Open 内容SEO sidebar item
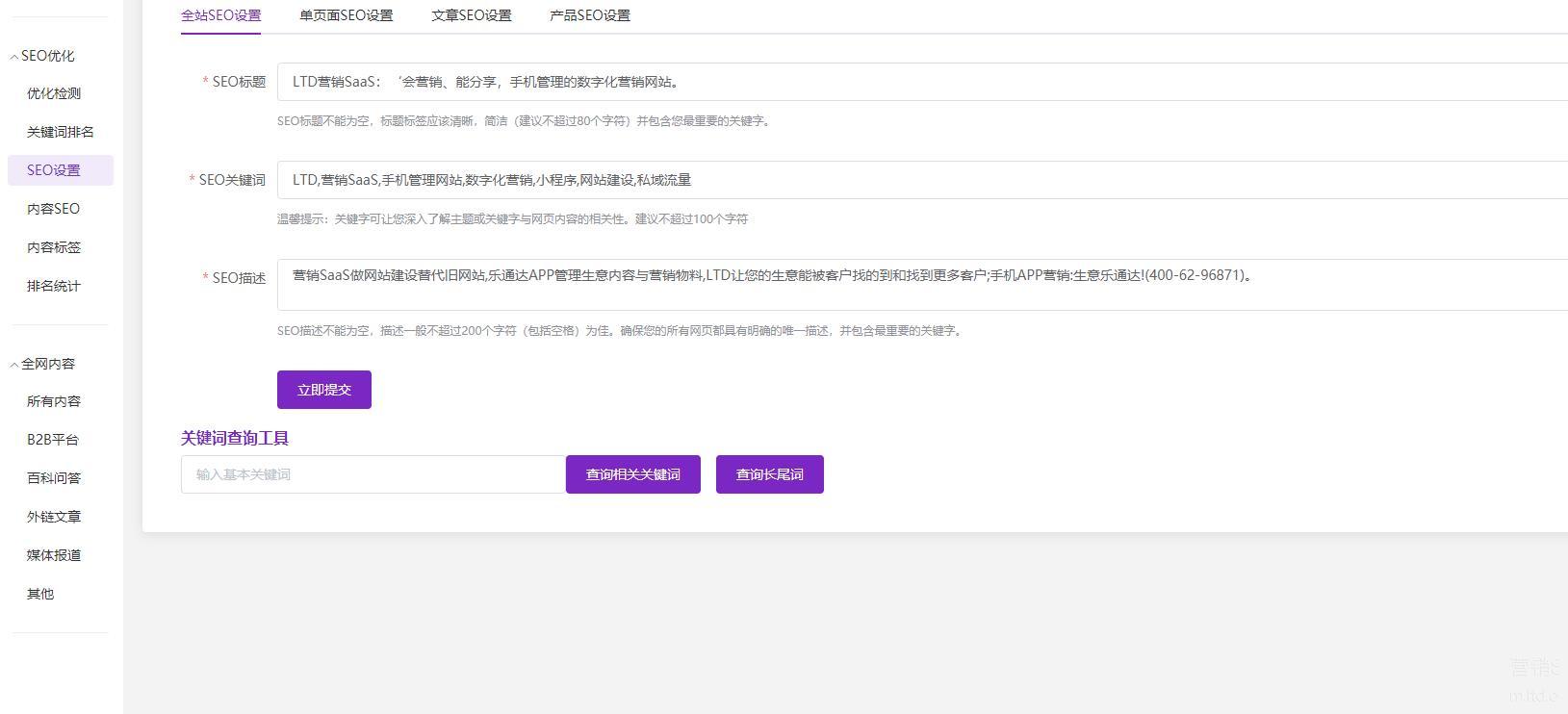This screenshot has height=714, width=1568. click(54, 209)
